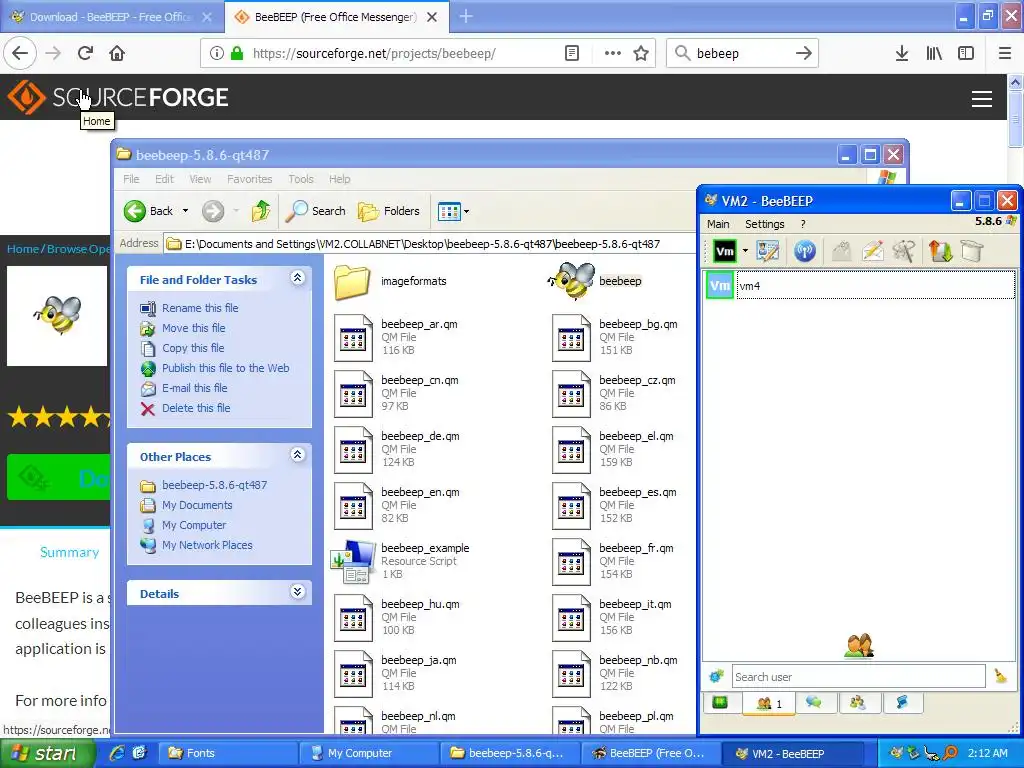Image resolution: width=1024 pixels, height=768 pixels.
Task: Switch to the users tab showing 1
Action: (769, 703)
